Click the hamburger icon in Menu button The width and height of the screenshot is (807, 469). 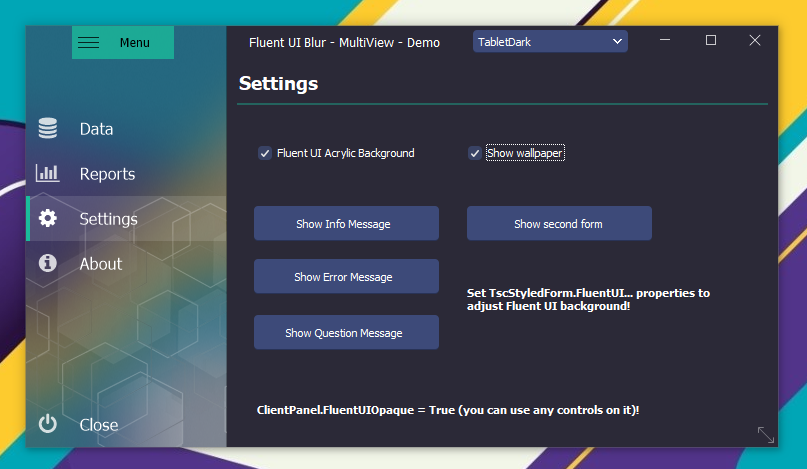point(89,42)
